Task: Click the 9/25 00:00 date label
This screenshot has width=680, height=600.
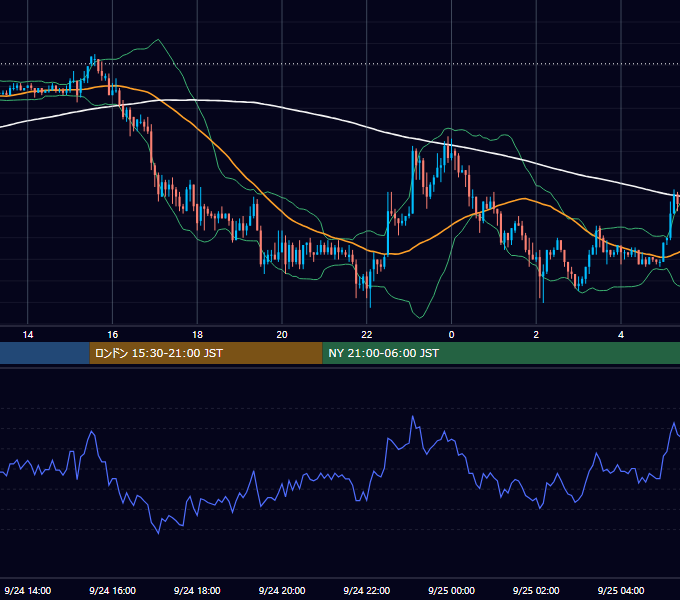Action: click(451, 590)
